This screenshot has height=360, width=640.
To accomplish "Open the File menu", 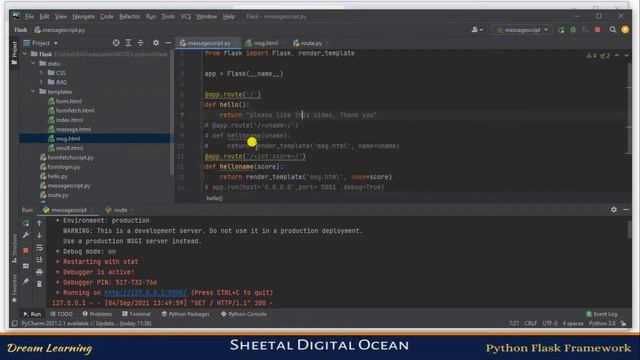I will coord(29,17).
